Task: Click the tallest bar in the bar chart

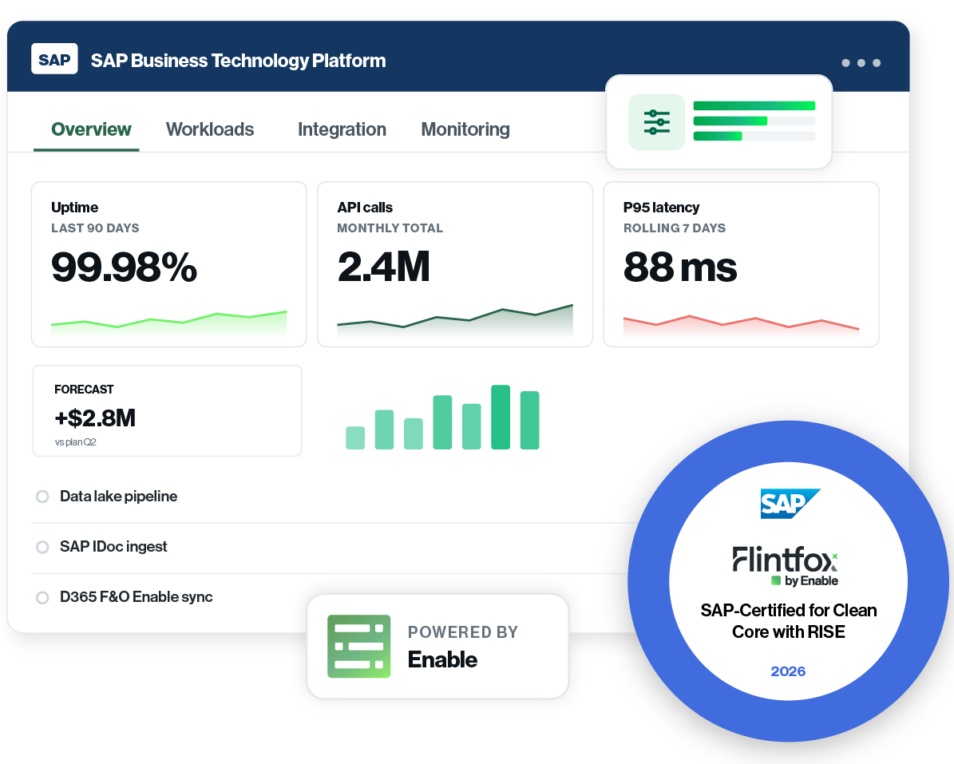Action: coord(500,417)
